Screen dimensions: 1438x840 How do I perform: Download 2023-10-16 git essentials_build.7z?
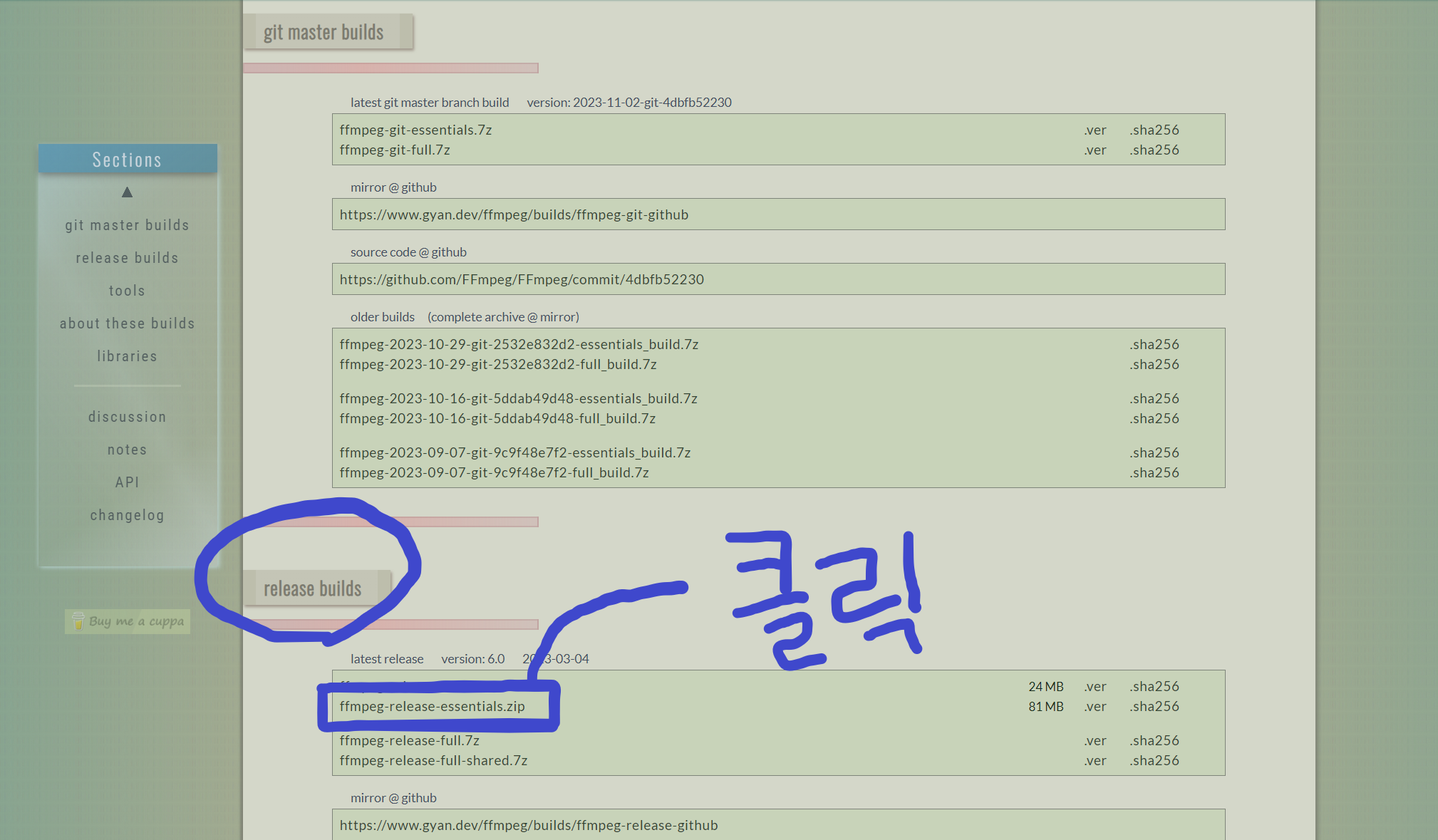(519, 398)
